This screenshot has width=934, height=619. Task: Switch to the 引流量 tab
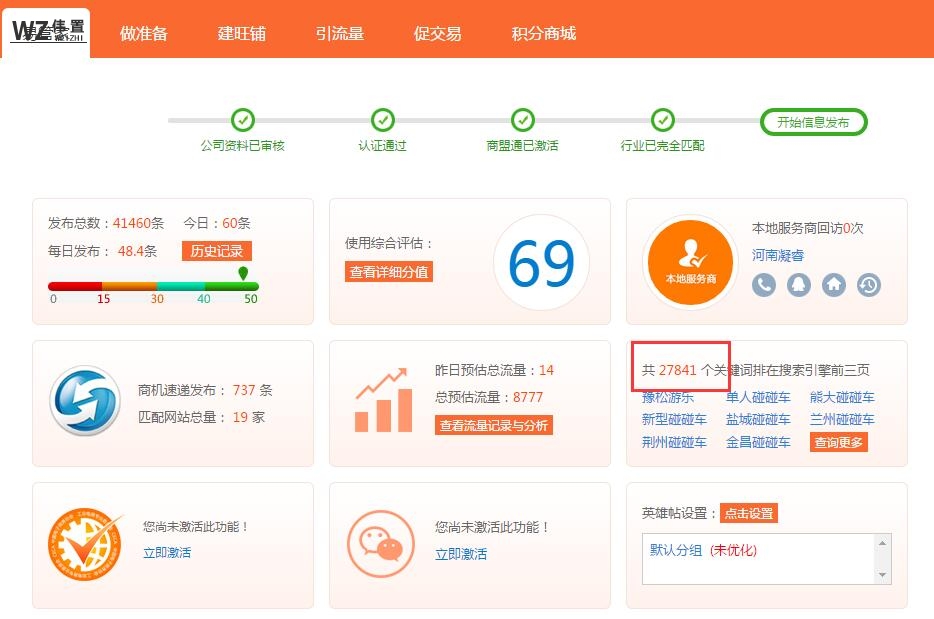[x=339, y=31]
